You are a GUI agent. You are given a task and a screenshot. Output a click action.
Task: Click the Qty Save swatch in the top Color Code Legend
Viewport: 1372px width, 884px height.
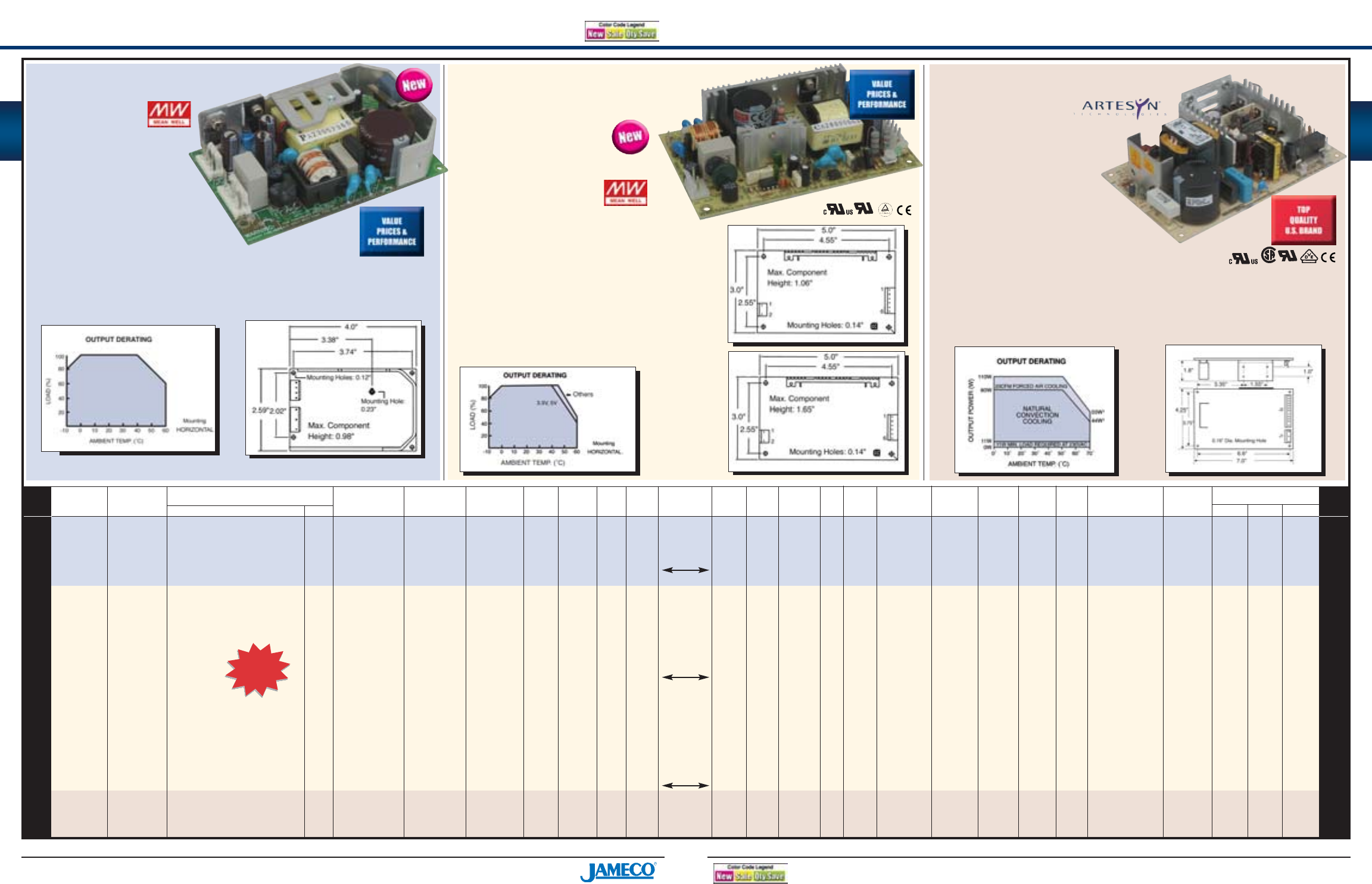click(x=641, y=34)
